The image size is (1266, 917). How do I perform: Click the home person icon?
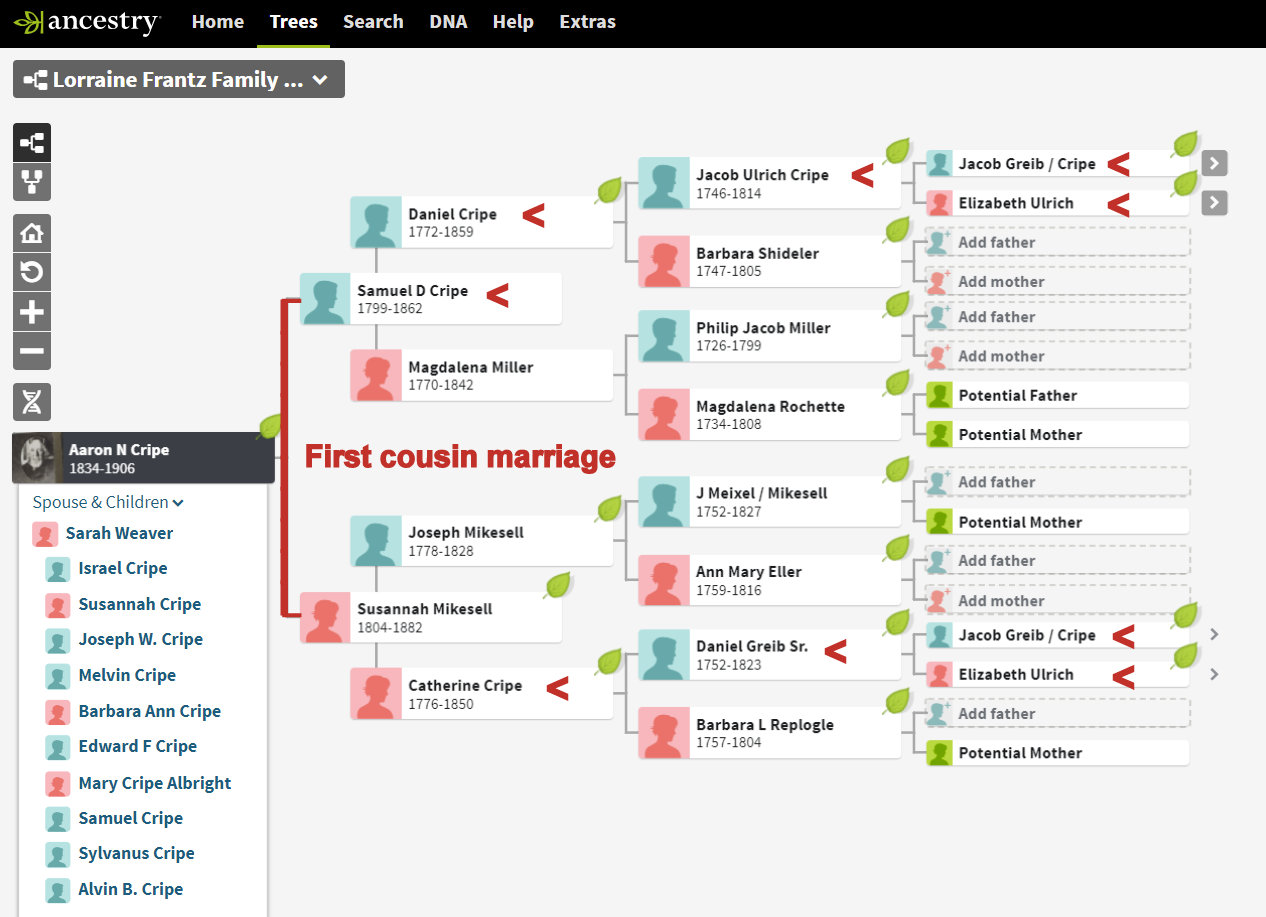[x=32, y=233]
